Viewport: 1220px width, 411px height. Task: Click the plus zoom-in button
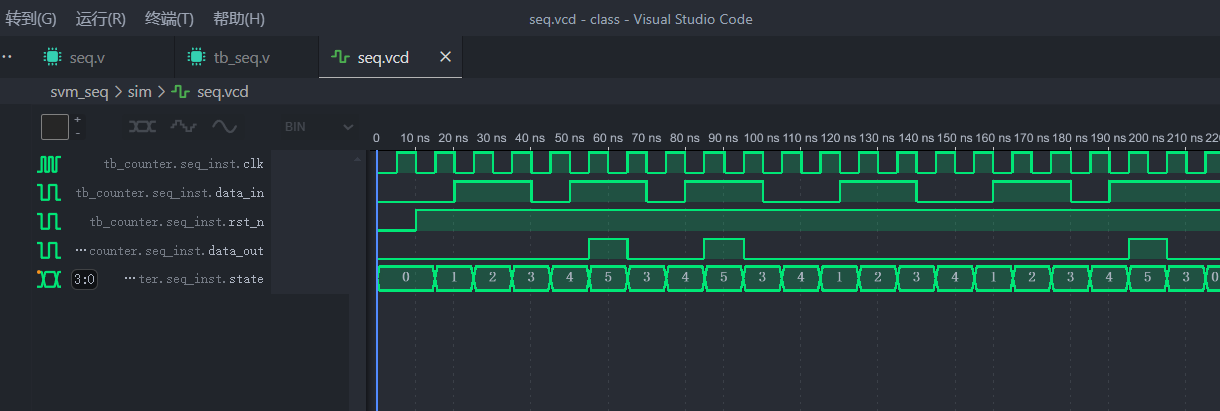[78, 120]
